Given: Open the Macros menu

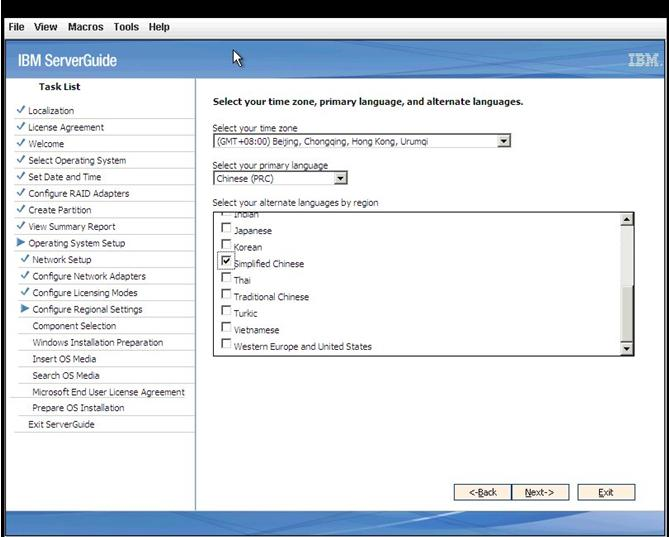Looking at the screenshot, I should [86, 27].
